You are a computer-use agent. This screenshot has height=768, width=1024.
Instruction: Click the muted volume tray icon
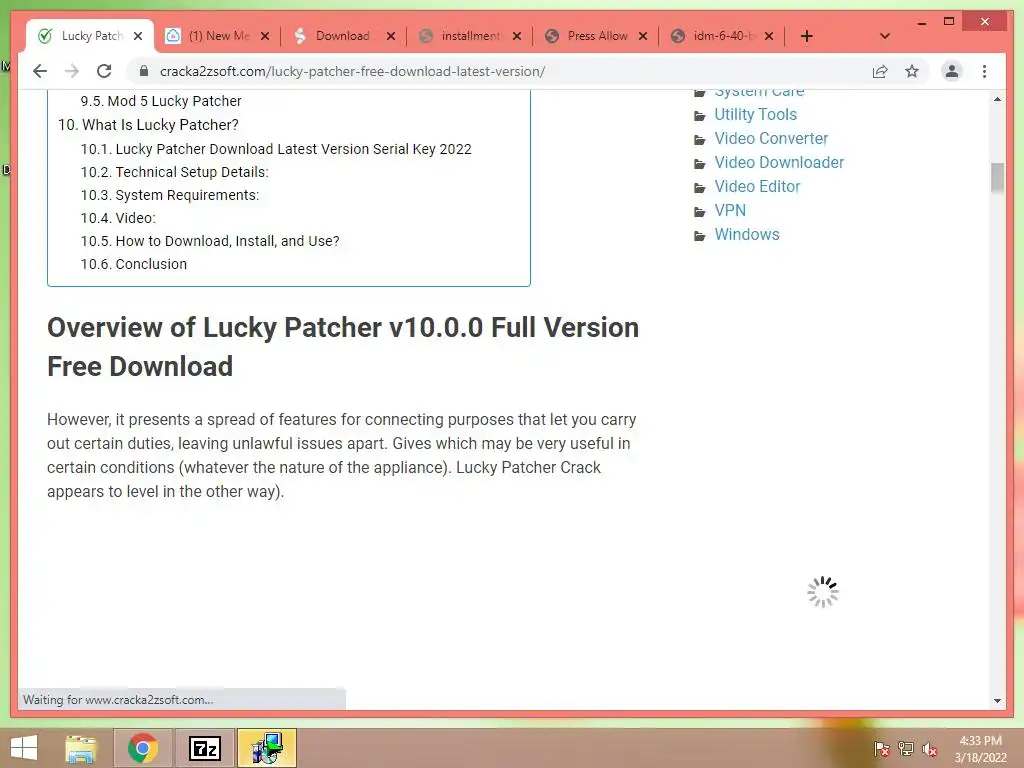click(x=930, y=749)
